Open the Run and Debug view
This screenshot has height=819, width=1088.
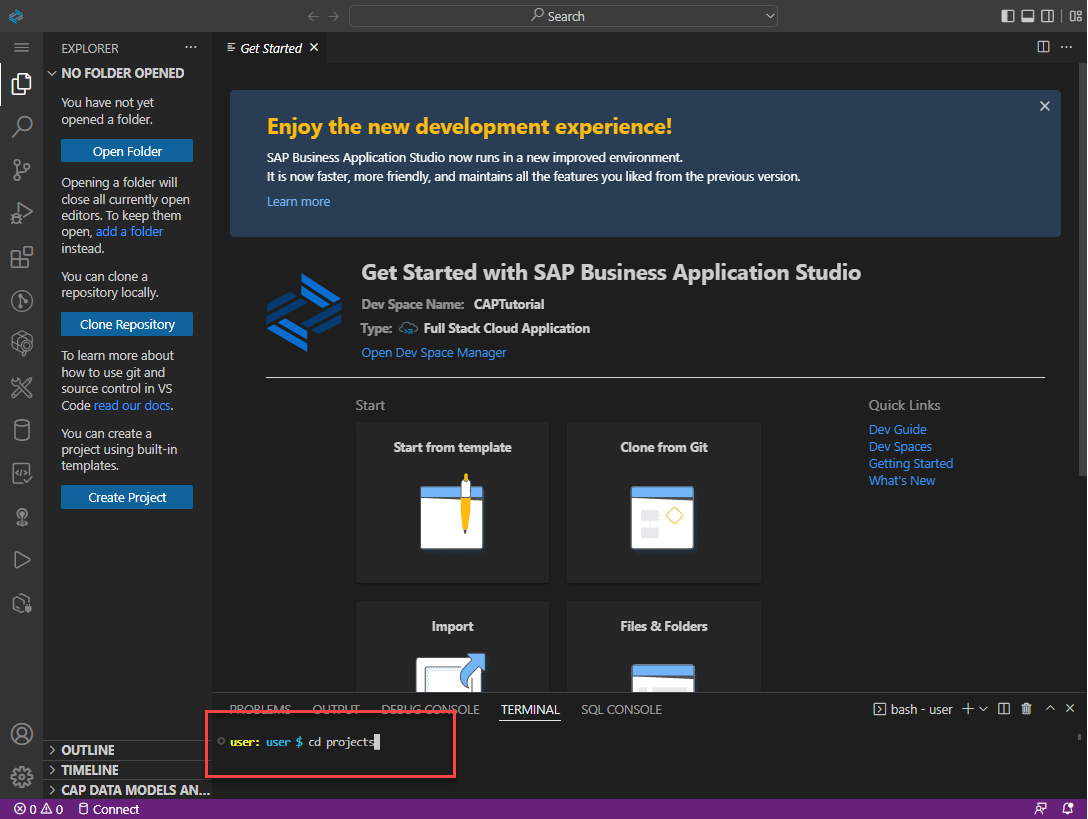pyautogui.click(x=22, y=213)
